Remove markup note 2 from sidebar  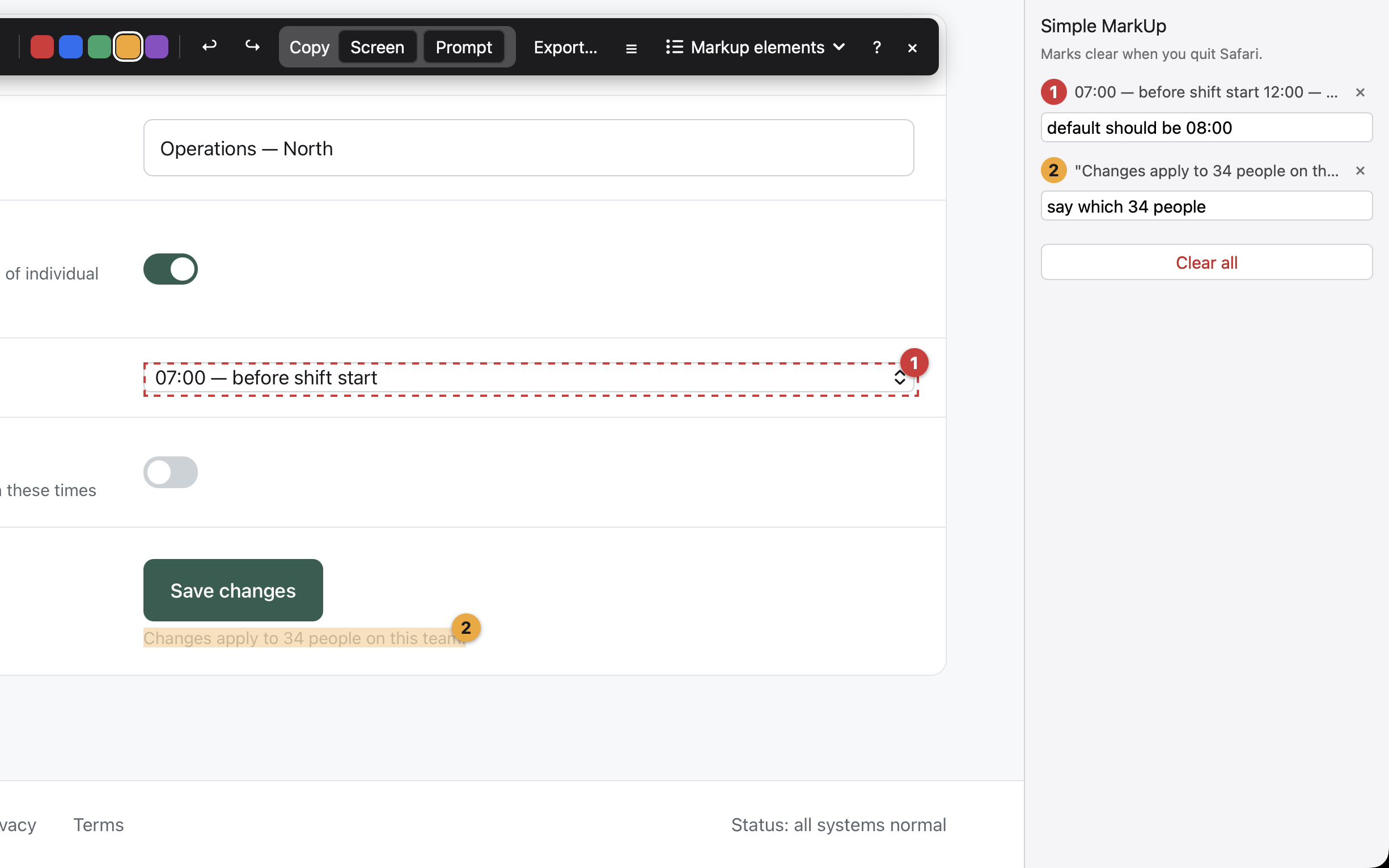coord(1360,171)
